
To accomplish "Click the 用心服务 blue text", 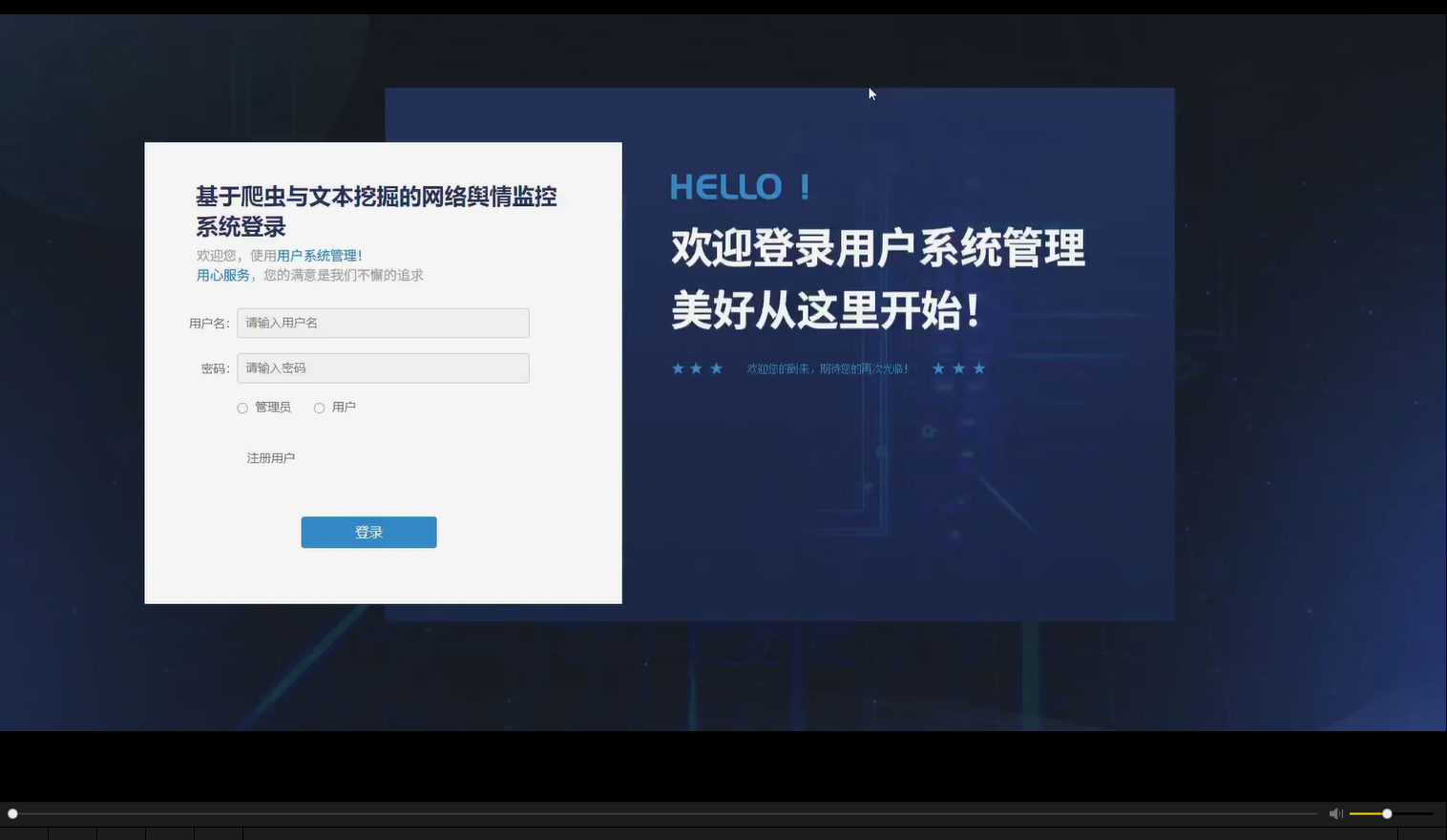I will (222, 275).
